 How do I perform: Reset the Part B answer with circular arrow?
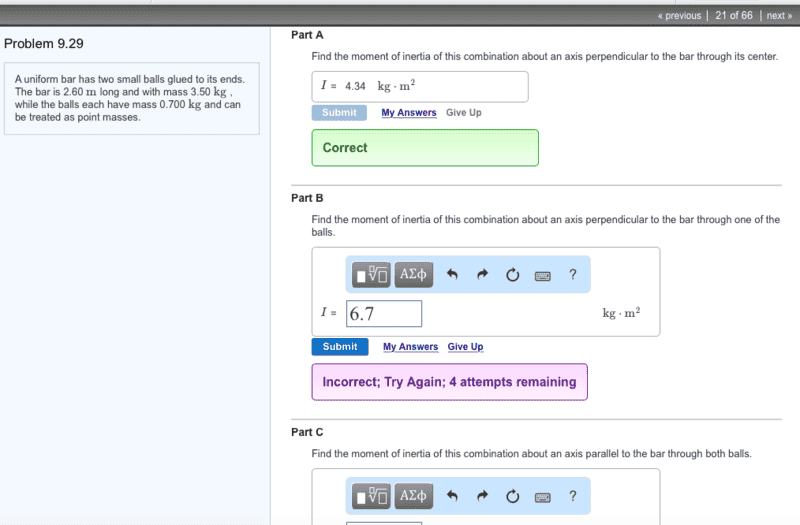tap(513, 275)
